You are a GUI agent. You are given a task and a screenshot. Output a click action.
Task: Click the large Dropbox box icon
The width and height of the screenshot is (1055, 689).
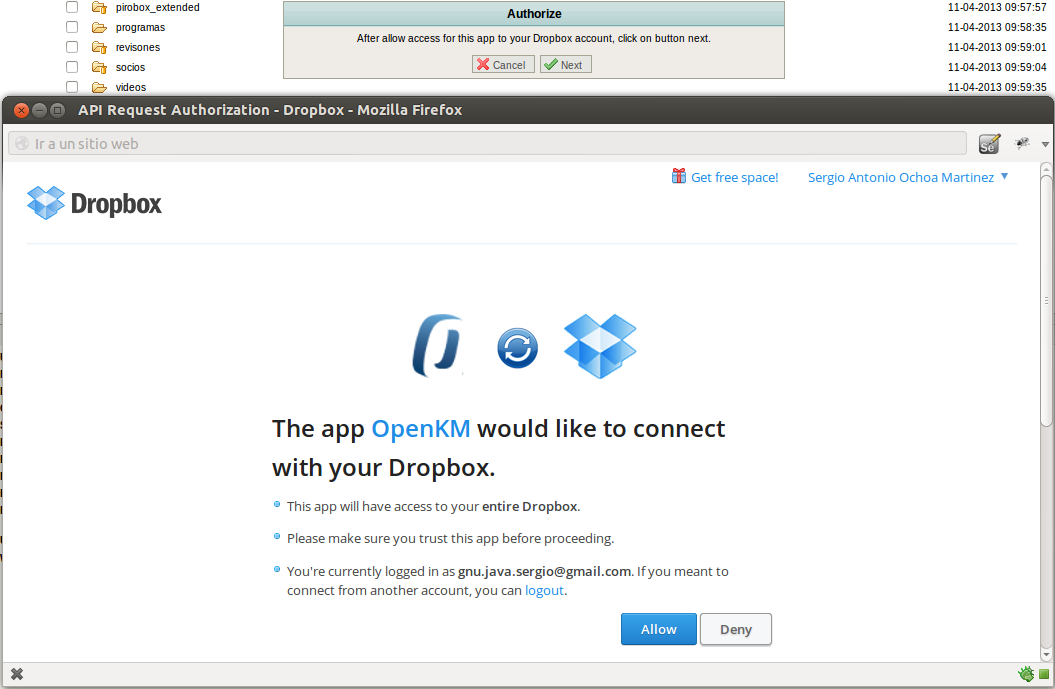click(x=600, y=346)
